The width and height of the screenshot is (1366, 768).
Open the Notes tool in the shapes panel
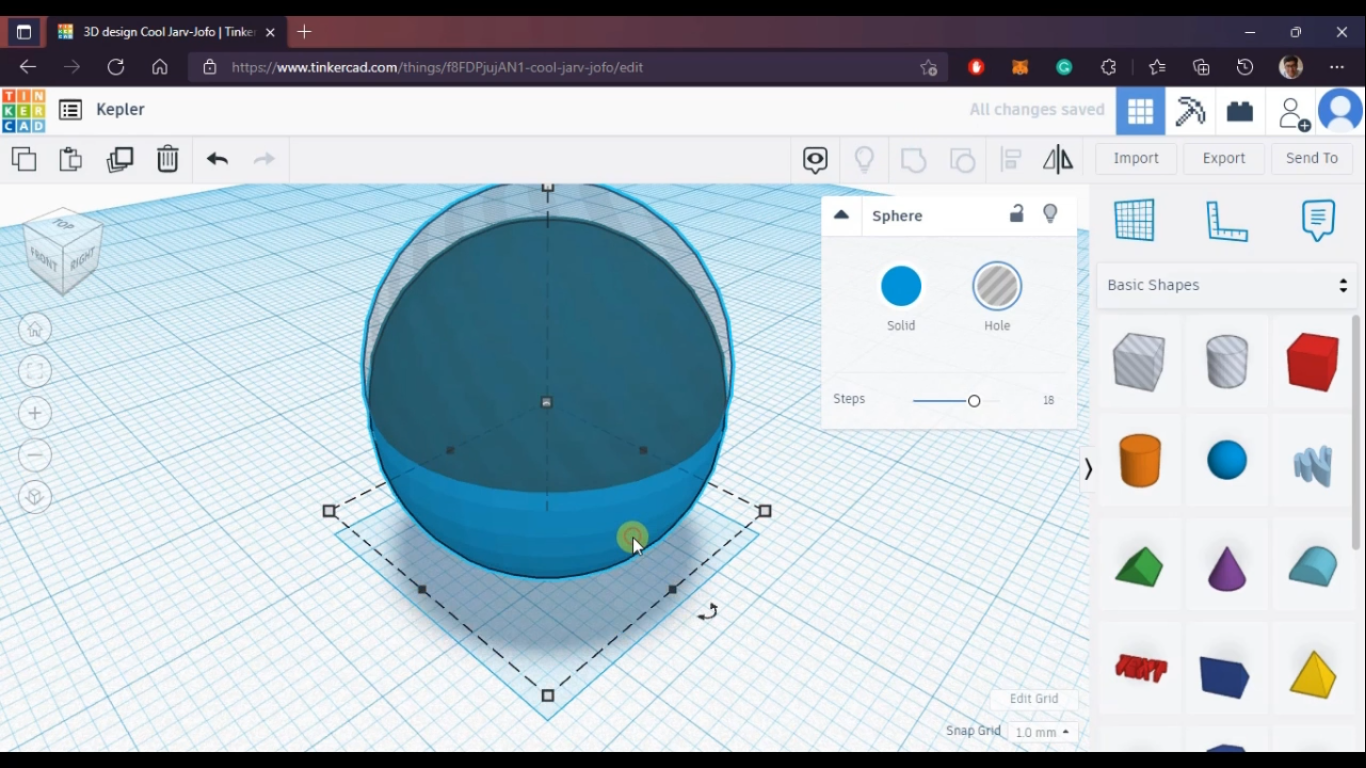tap(1318, 220)
